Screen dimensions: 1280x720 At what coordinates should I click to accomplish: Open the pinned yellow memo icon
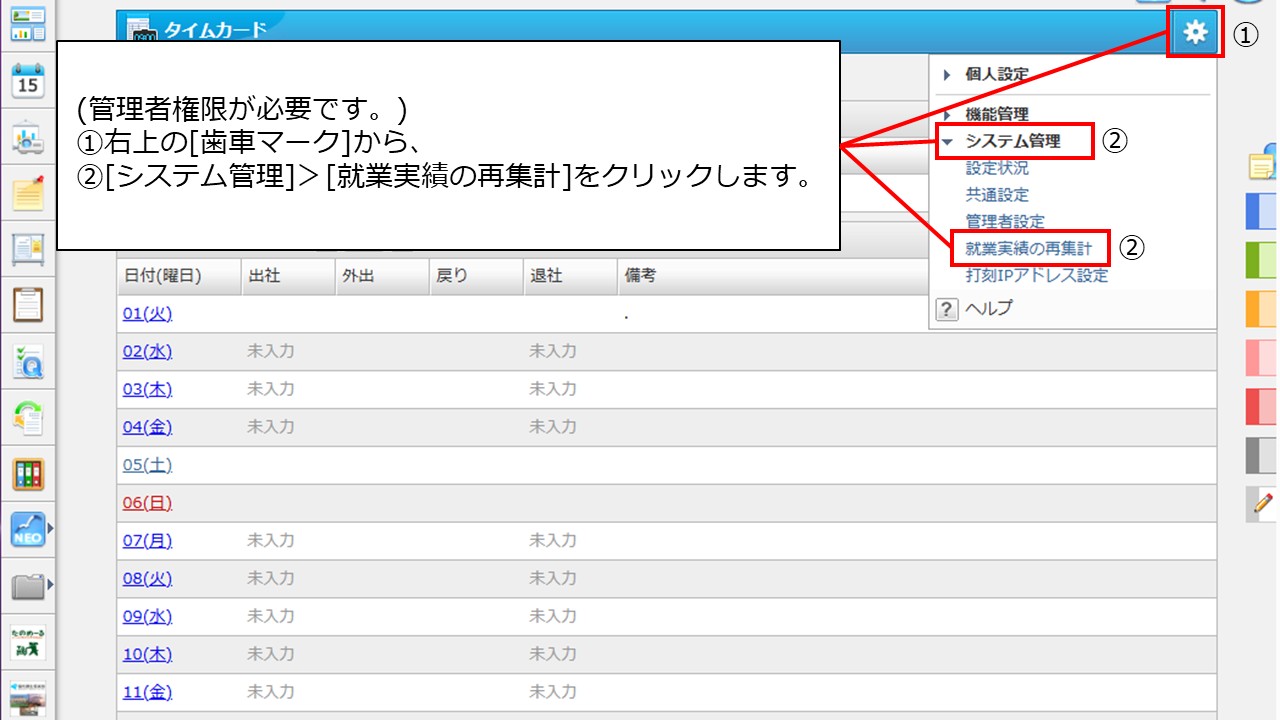[x=28, y=193]
